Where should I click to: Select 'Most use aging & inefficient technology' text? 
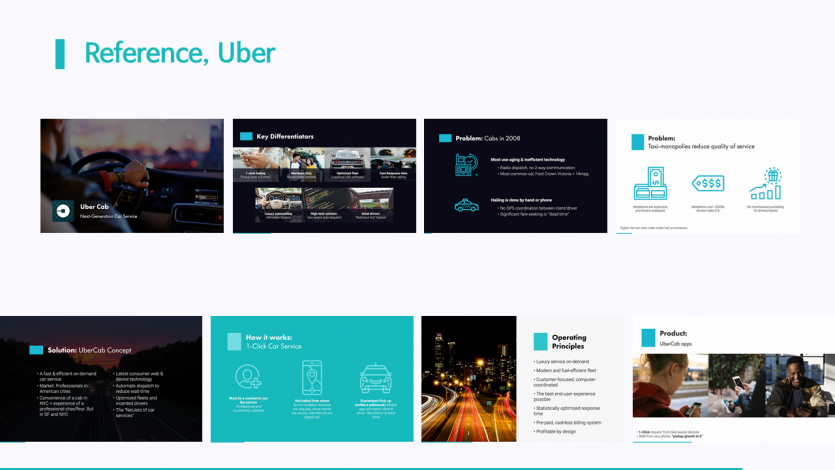pos(528,160)
